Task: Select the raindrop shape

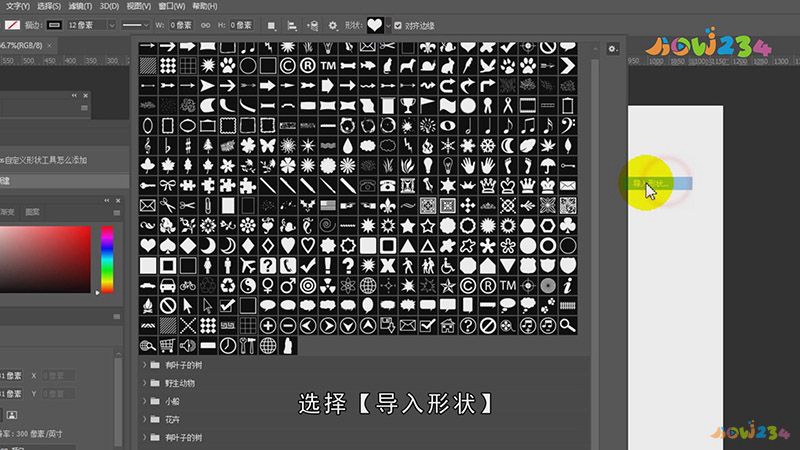Action: 347,145
